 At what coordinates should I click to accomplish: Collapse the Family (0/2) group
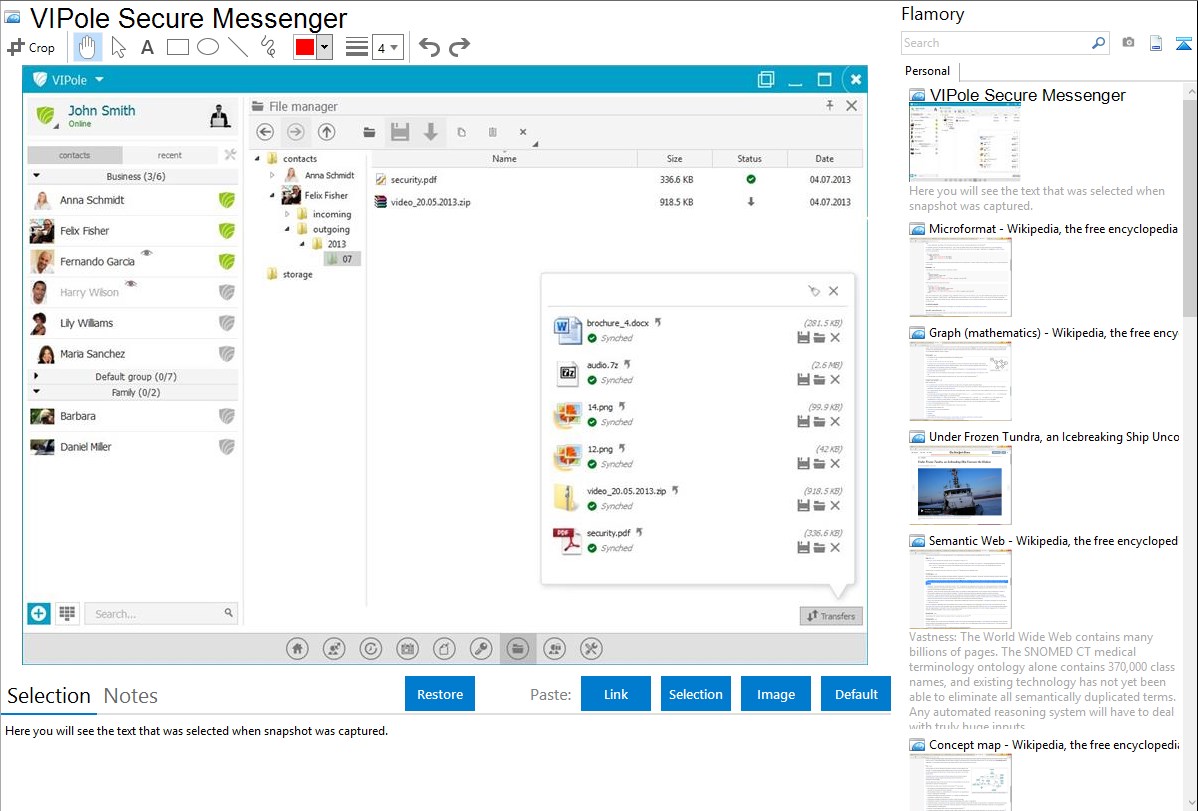(x=36, y=392)
